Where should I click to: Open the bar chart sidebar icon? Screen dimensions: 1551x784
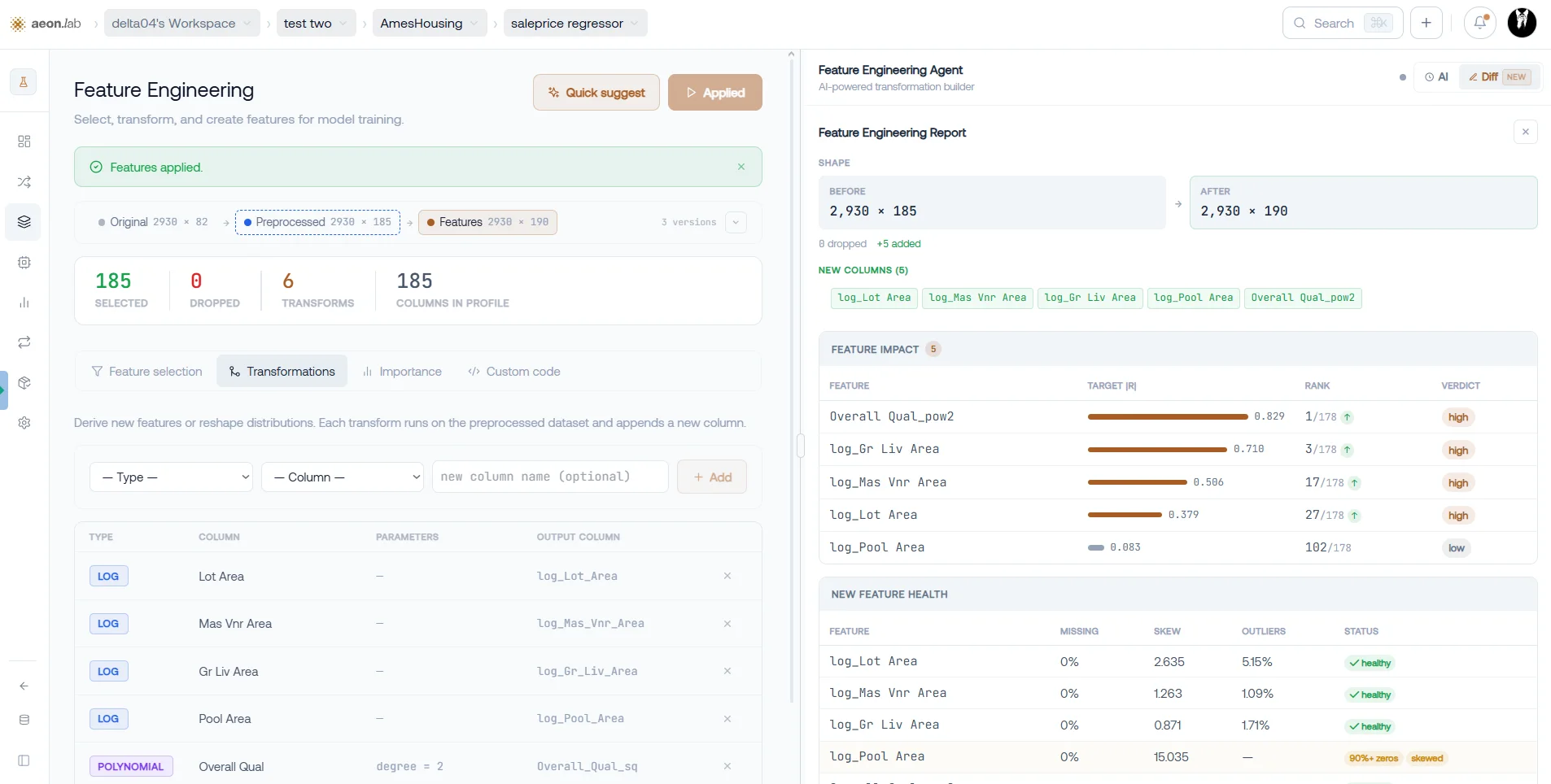click(x=24, y=303)
